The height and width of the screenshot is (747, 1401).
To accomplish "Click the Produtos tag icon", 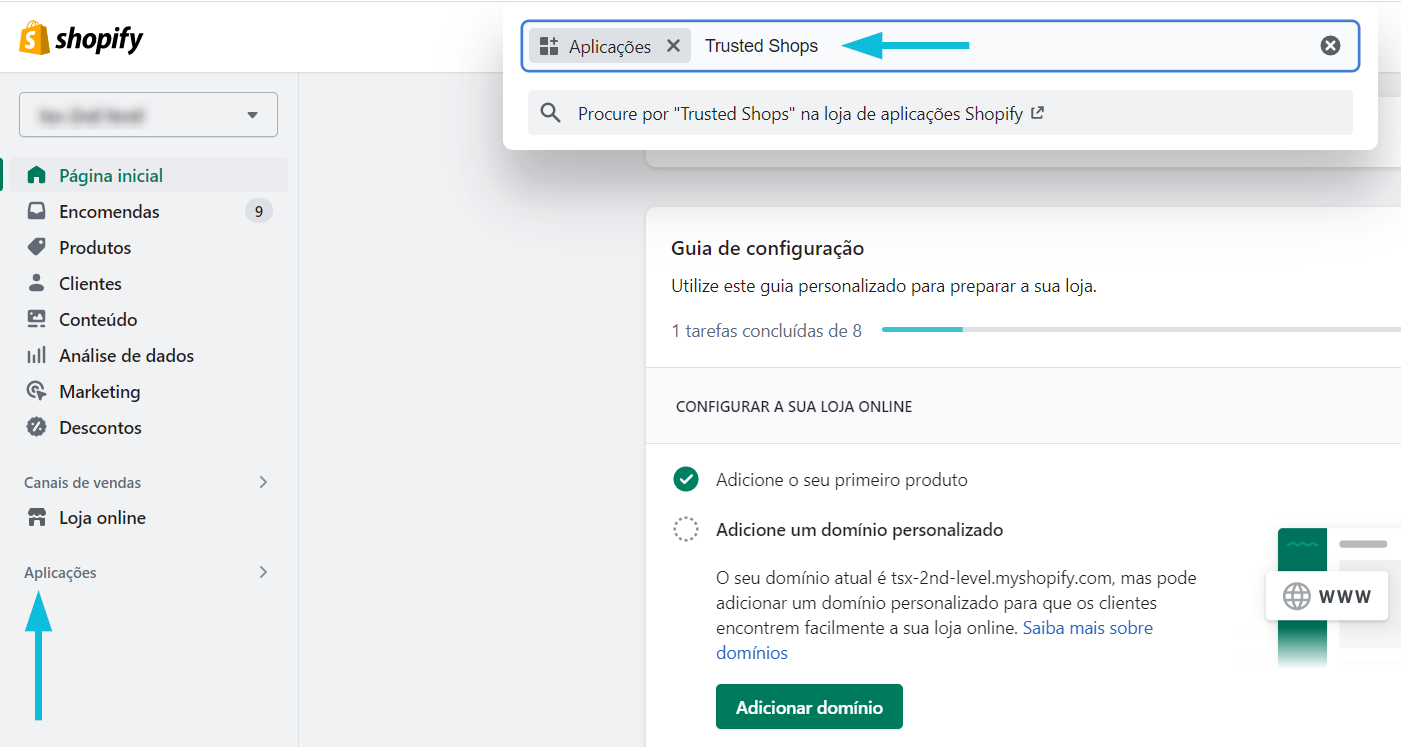I will 36,247.
